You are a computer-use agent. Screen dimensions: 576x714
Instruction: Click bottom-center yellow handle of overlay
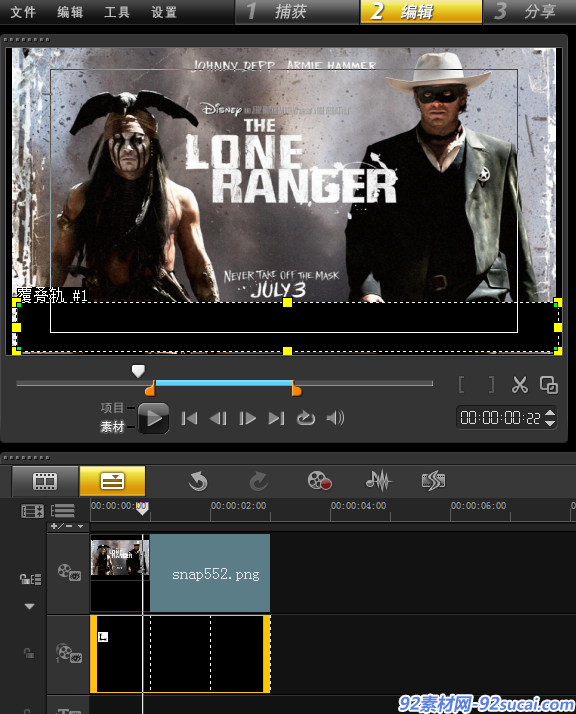click(287, 351)
